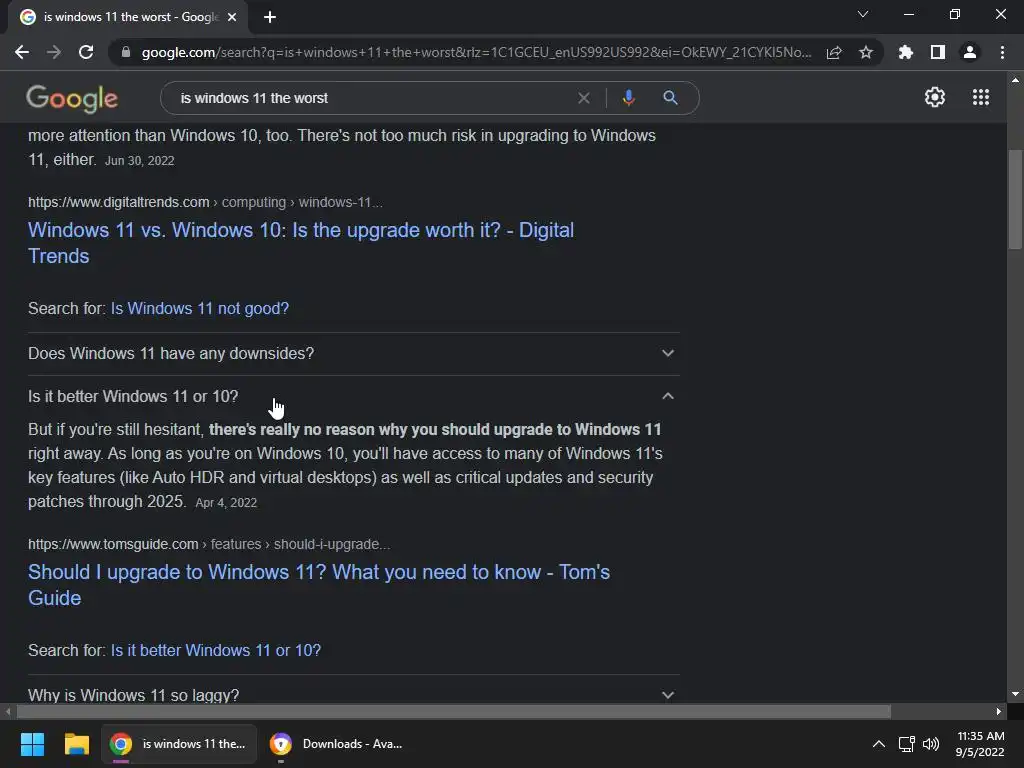Open clock and date panel
Image resolution: width=1024 pixels, height=768 pixels.
pyautogui.click(x=980, y=744)
